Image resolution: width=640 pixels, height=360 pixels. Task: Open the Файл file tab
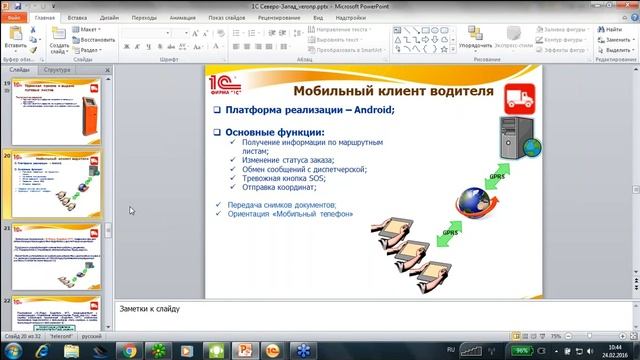[14, 18]
